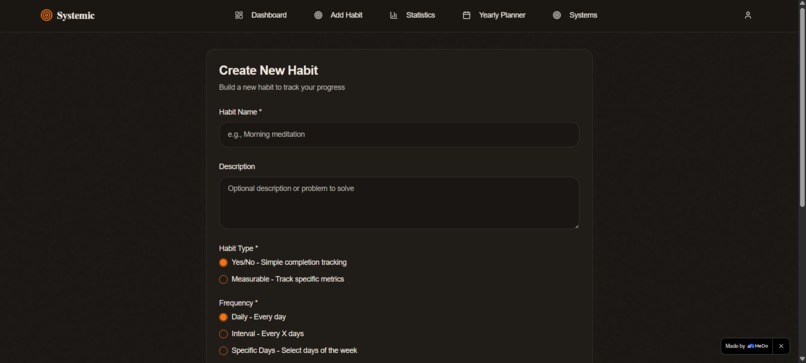Focus the Habit Name input field
The height and width of the screenshot is (363, 806).
(x=399, y=135)
